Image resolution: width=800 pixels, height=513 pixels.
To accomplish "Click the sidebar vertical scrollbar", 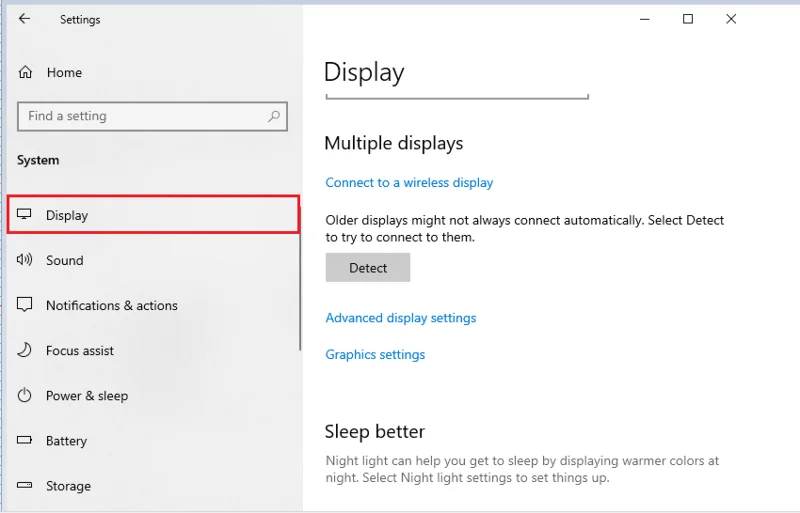I will (x=300, y=278).
